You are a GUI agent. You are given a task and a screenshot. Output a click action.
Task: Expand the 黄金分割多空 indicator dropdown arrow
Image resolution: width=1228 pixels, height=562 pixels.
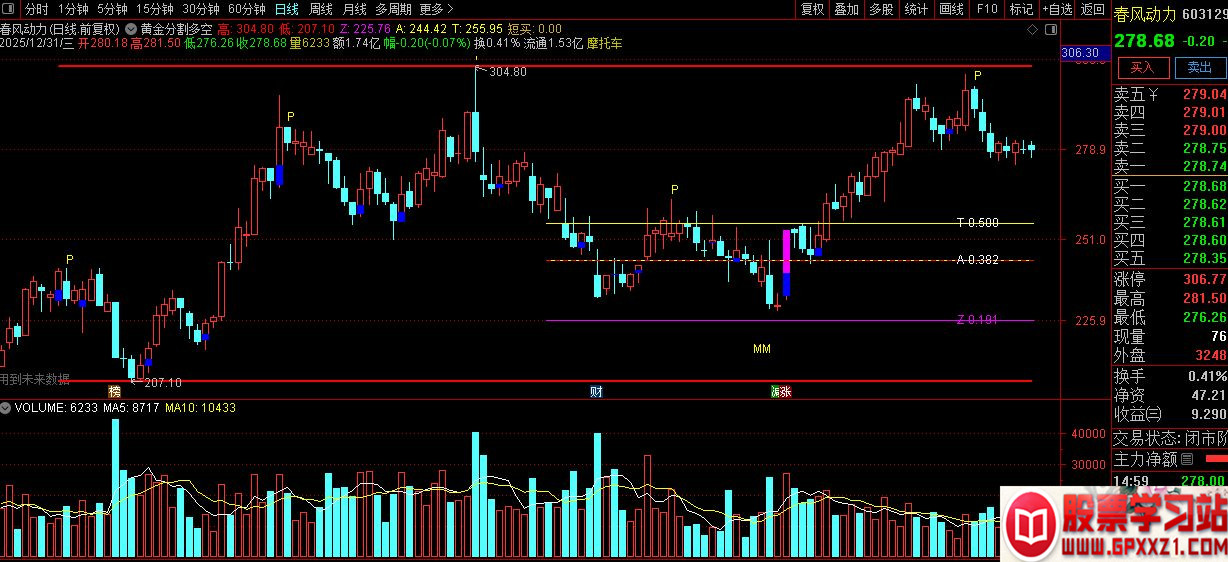tap(132, 30)
